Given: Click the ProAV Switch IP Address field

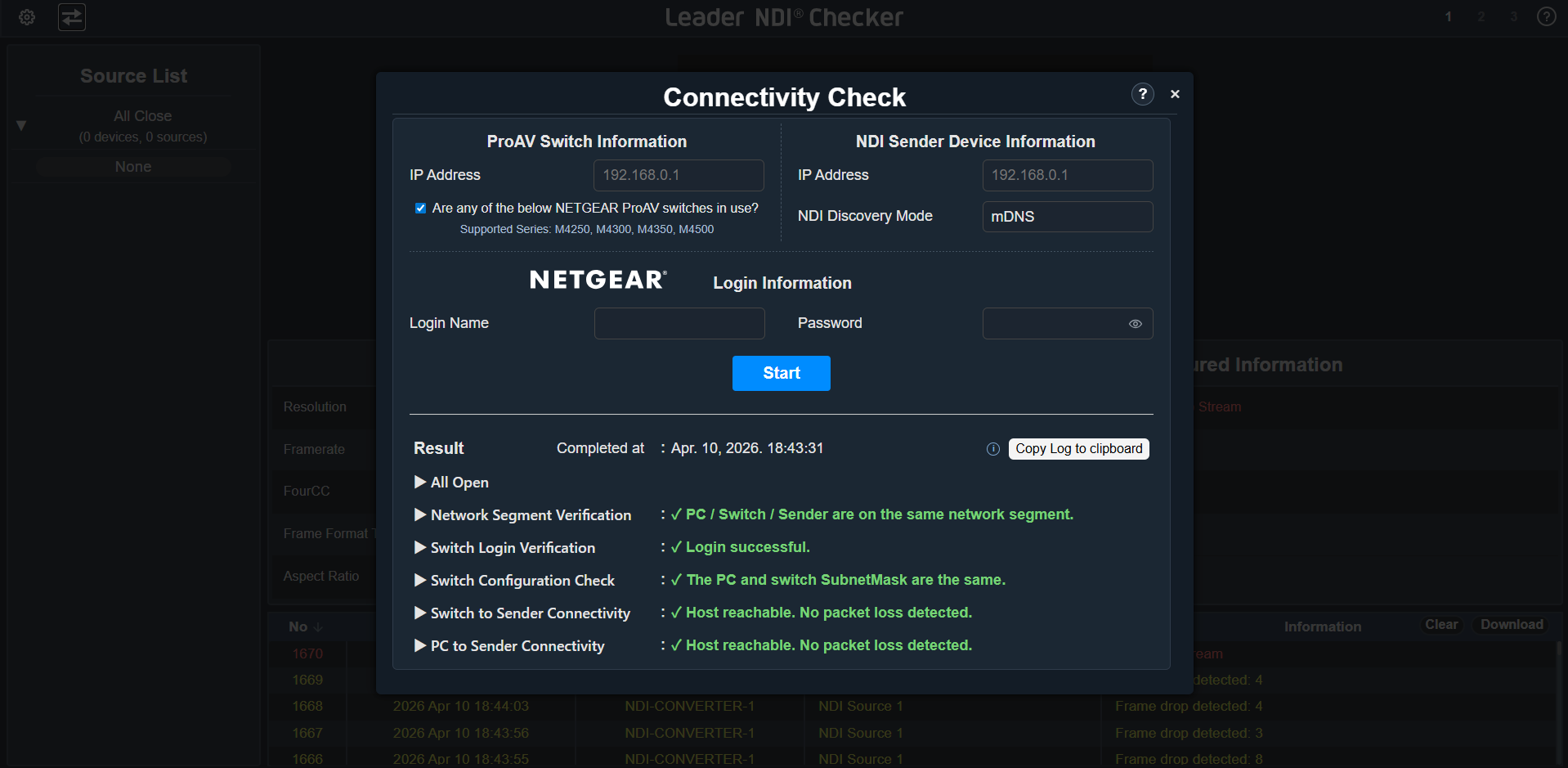Looking at the screenshot, I should tap(678, 176).
